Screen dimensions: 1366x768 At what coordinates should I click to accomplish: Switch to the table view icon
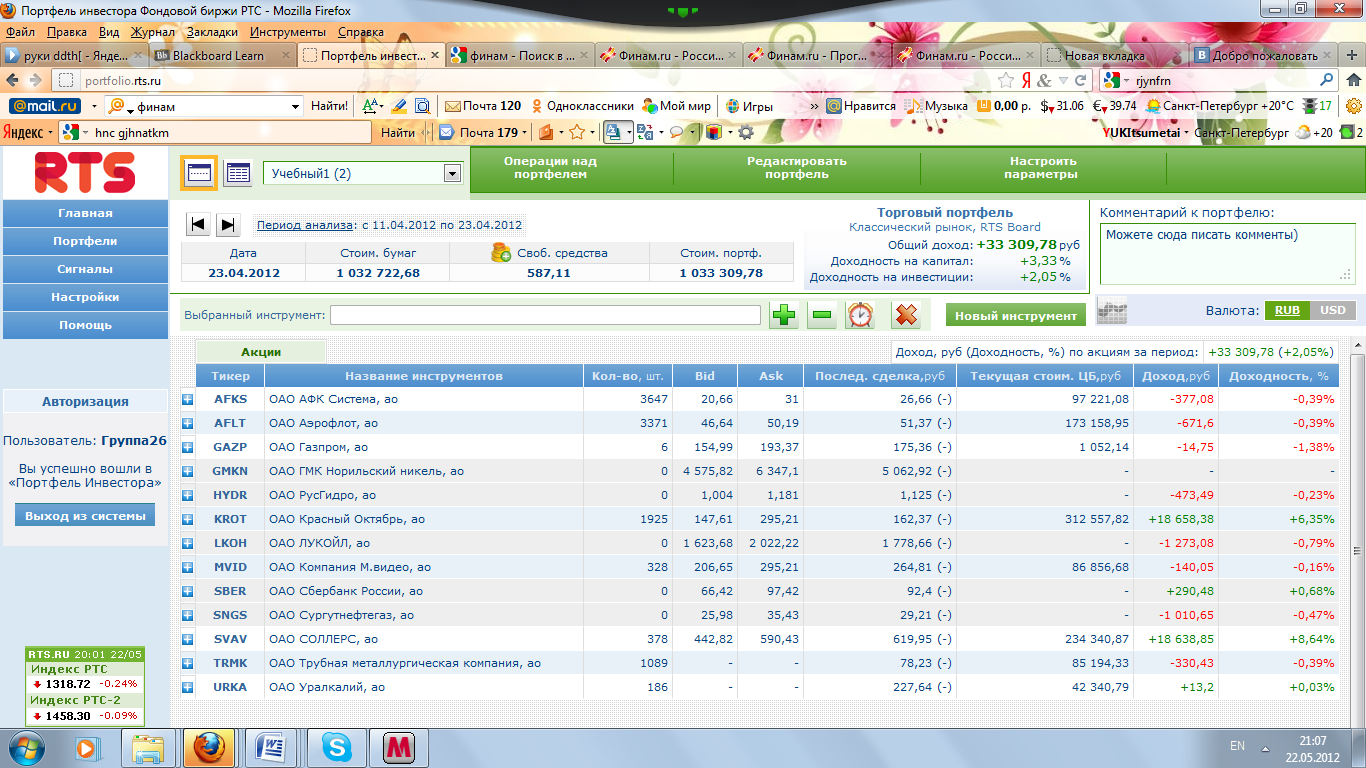pos(237,173)
